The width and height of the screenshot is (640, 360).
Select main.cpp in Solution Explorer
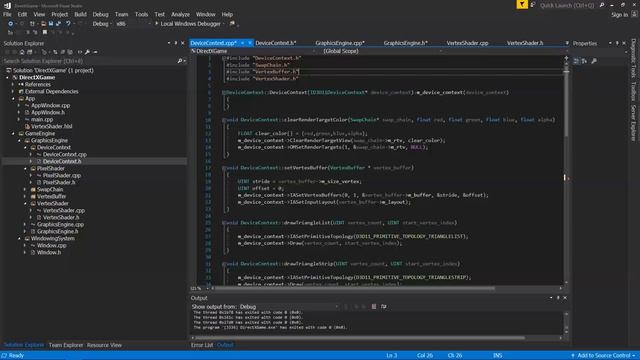pos(42,120)
